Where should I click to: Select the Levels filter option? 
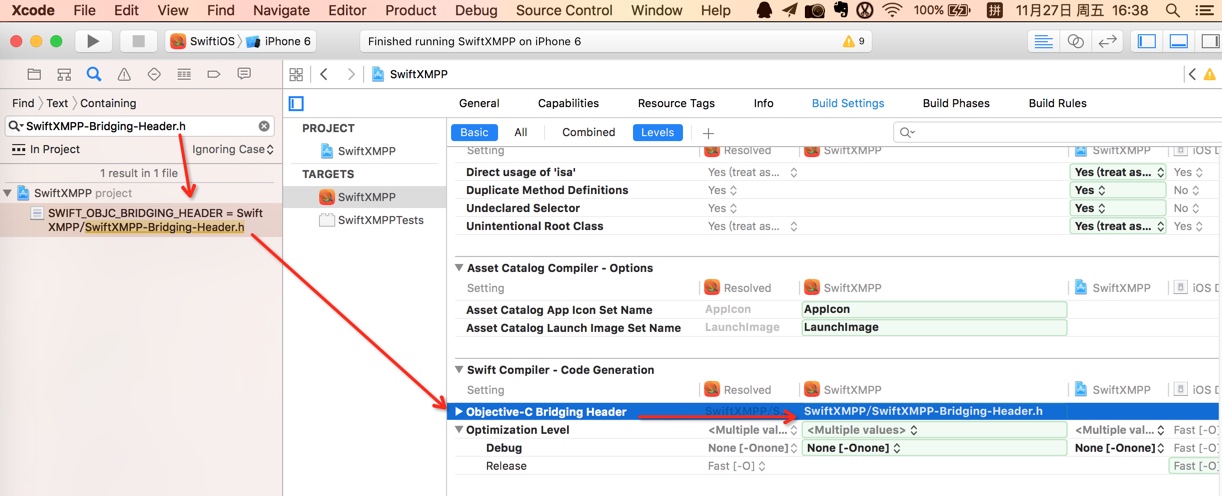coord(657,132)
